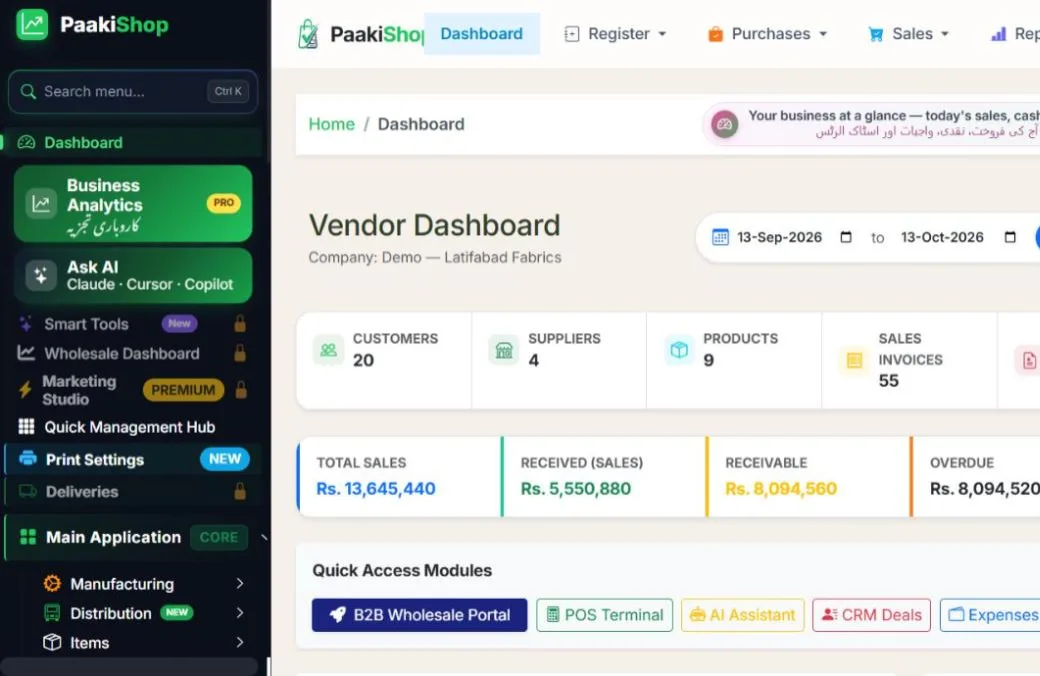Open Quick Management Hub
The width and height of the screenshot is (1040, 676).
tap(133, 427)
